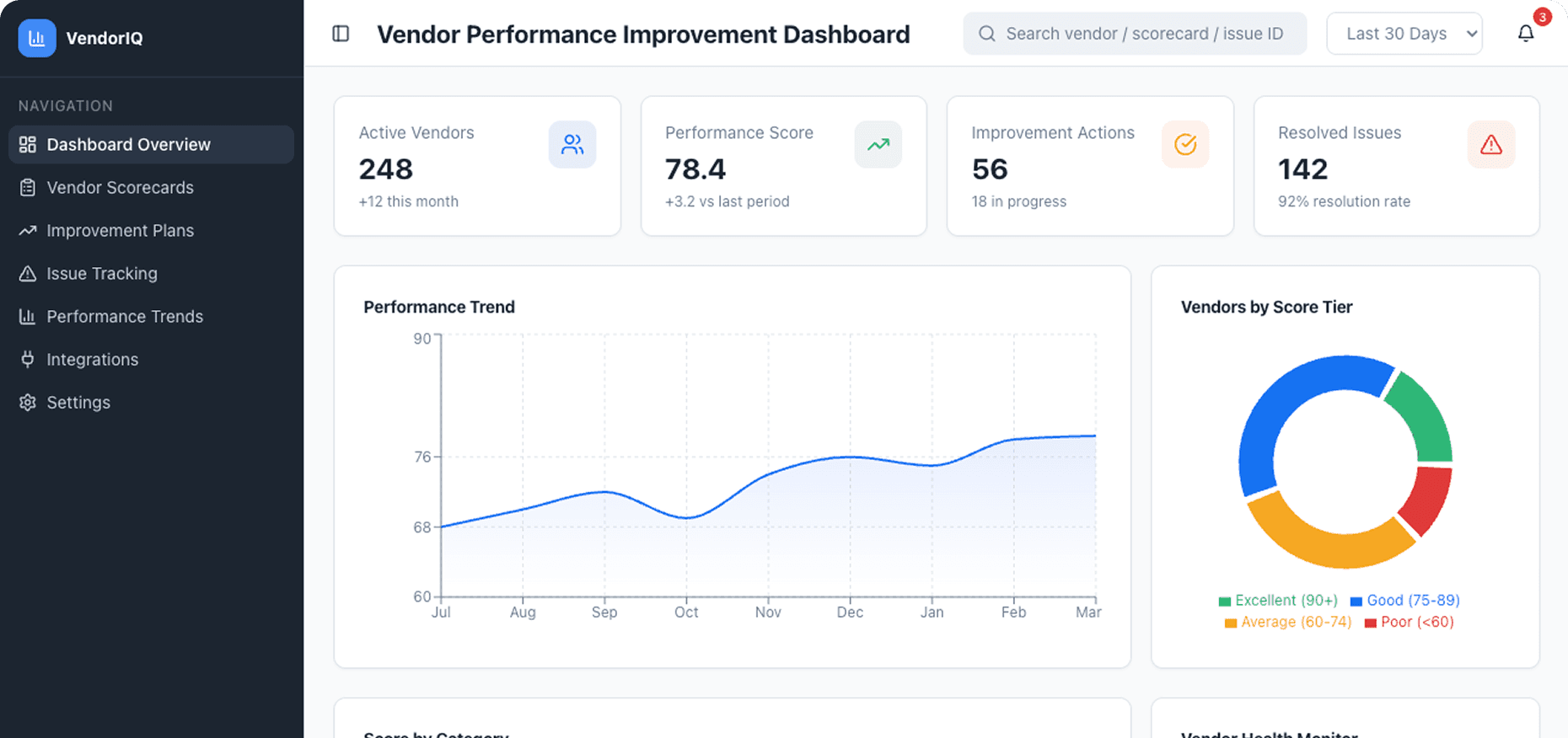Click the '+3.2 vs last period' text
The height and width of the screenshot is (738, 1568).
[x=727, y=201]
